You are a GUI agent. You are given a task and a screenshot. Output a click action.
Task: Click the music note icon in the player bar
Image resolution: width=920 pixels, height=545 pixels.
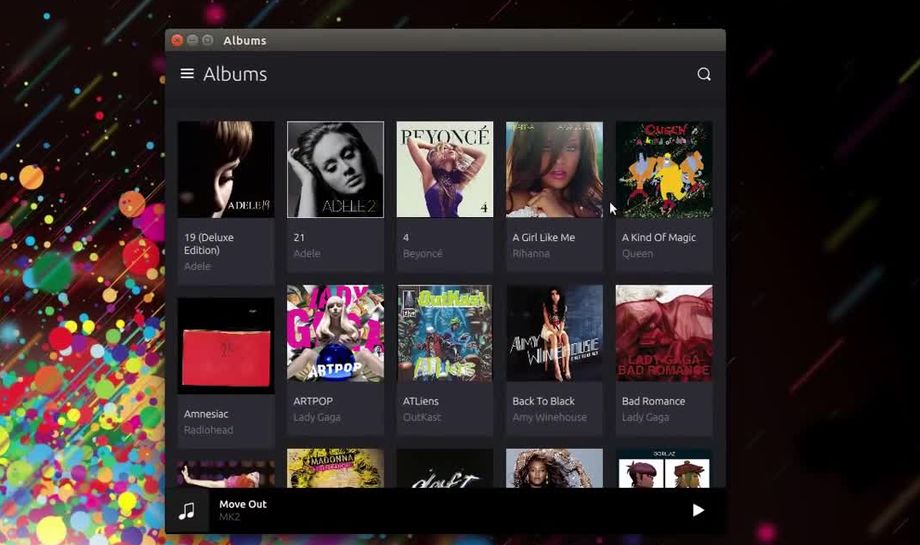tap(187, 510)
